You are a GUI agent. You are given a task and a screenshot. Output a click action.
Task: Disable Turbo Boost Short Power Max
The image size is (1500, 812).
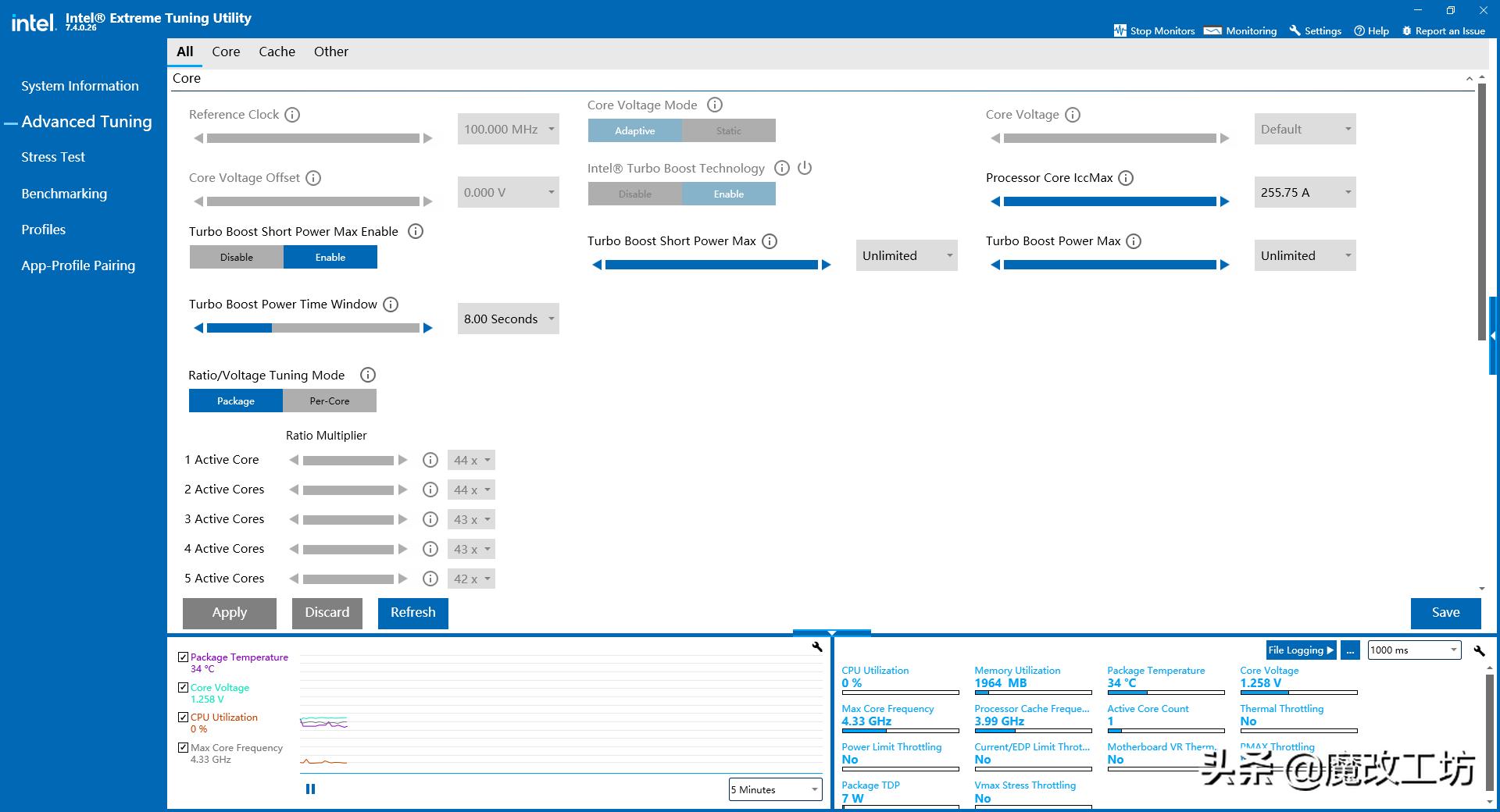click(236, 257)
